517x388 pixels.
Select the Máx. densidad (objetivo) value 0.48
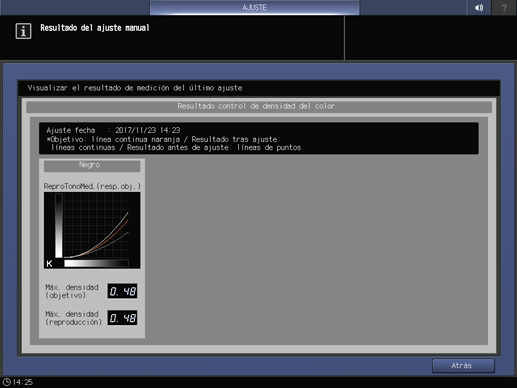(x=122, y=291)
